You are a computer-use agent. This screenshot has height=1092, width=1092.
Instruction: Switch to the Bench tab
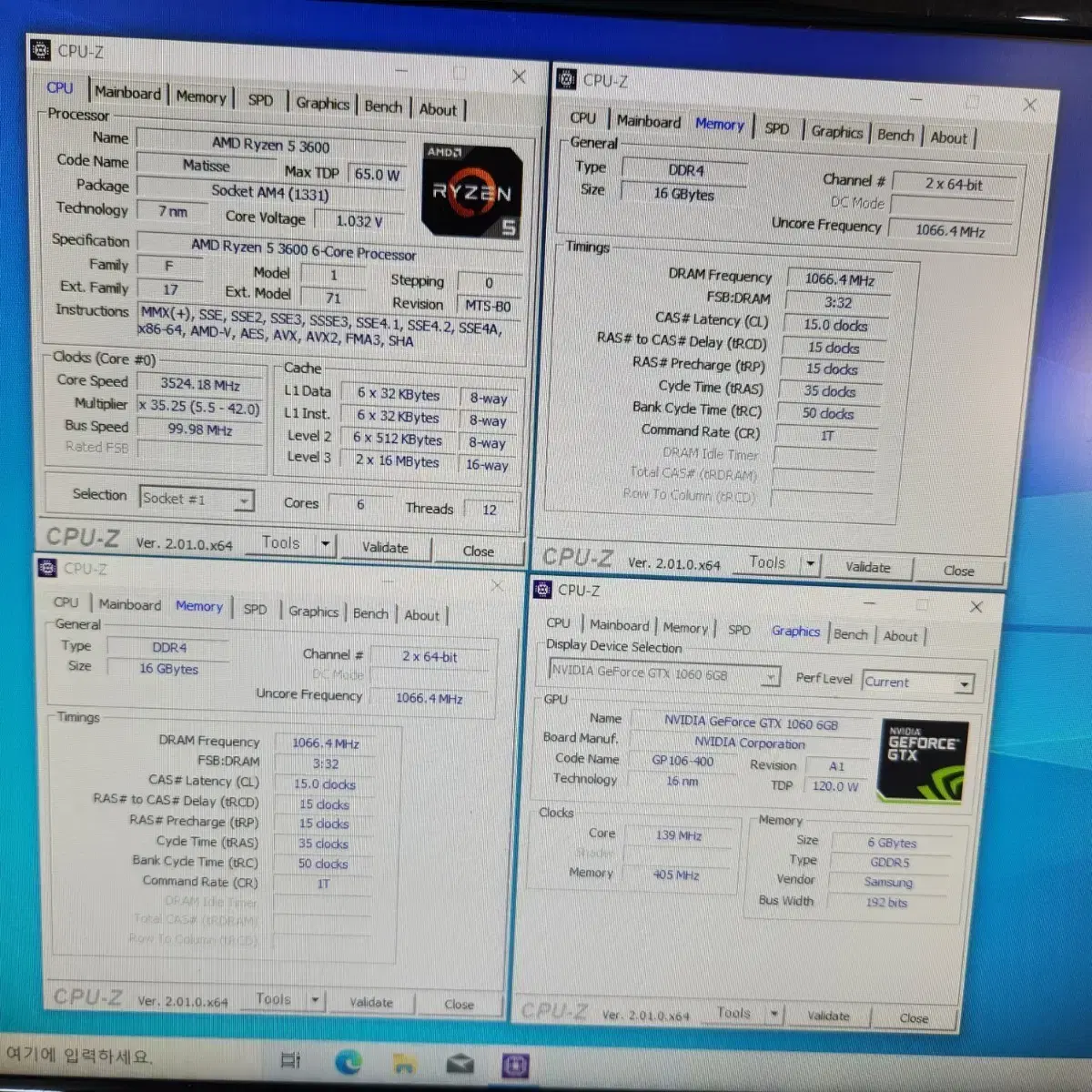pos(383,107)
